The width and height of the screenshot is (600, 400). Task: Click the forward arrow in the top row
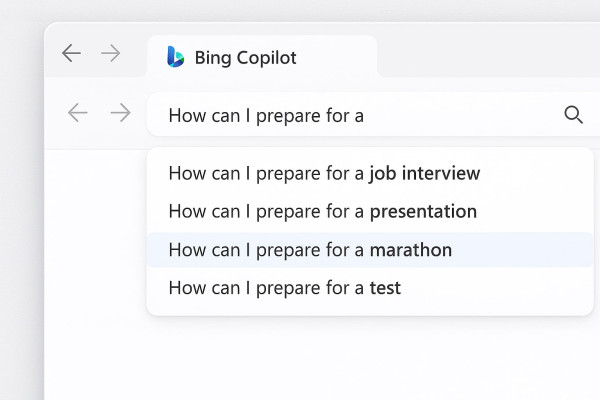point(111,54)
